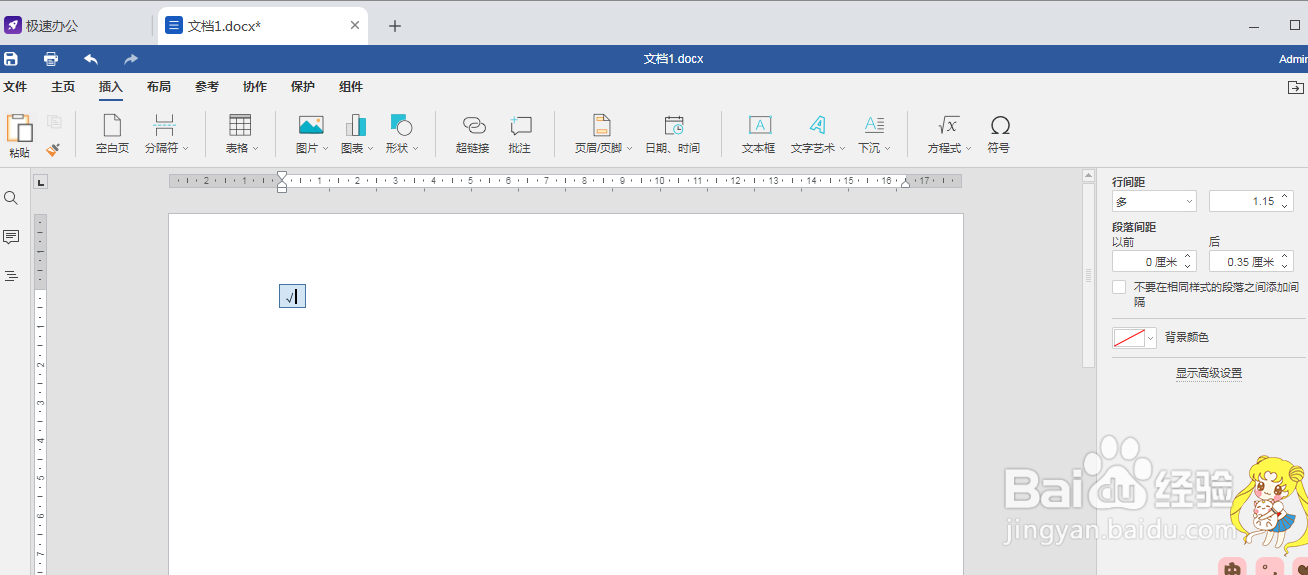Click the line spacing value field 1.15
Image resolution: width=1308 pixels, height=575 pixels.
[1243, 201]
